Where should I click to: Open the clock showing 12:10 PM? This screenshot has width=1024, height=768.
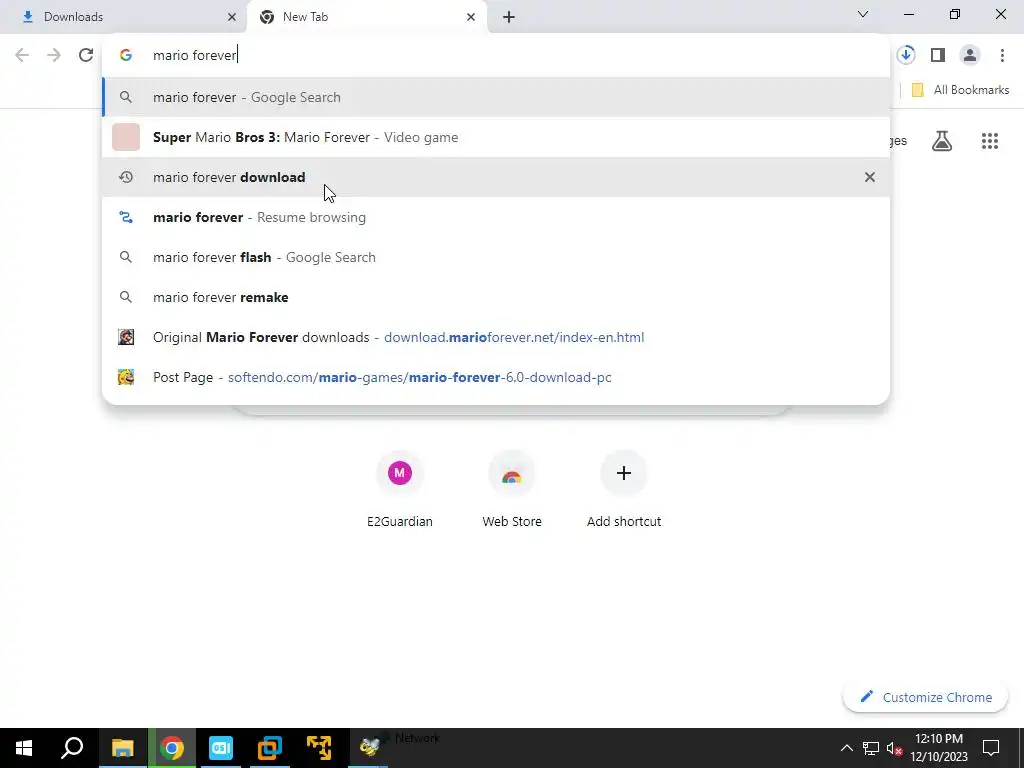tap(939, 748)
